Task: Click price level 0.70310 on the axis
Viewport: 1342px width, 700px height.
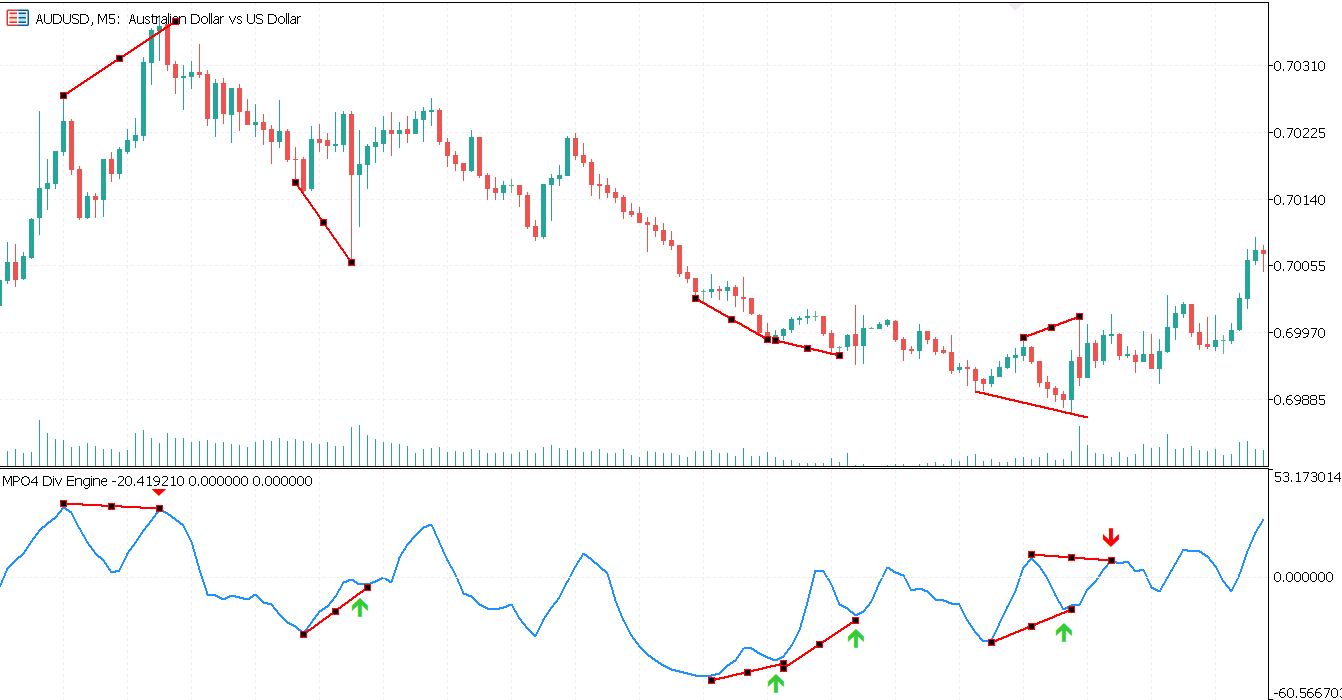Action: [1298, 66]
